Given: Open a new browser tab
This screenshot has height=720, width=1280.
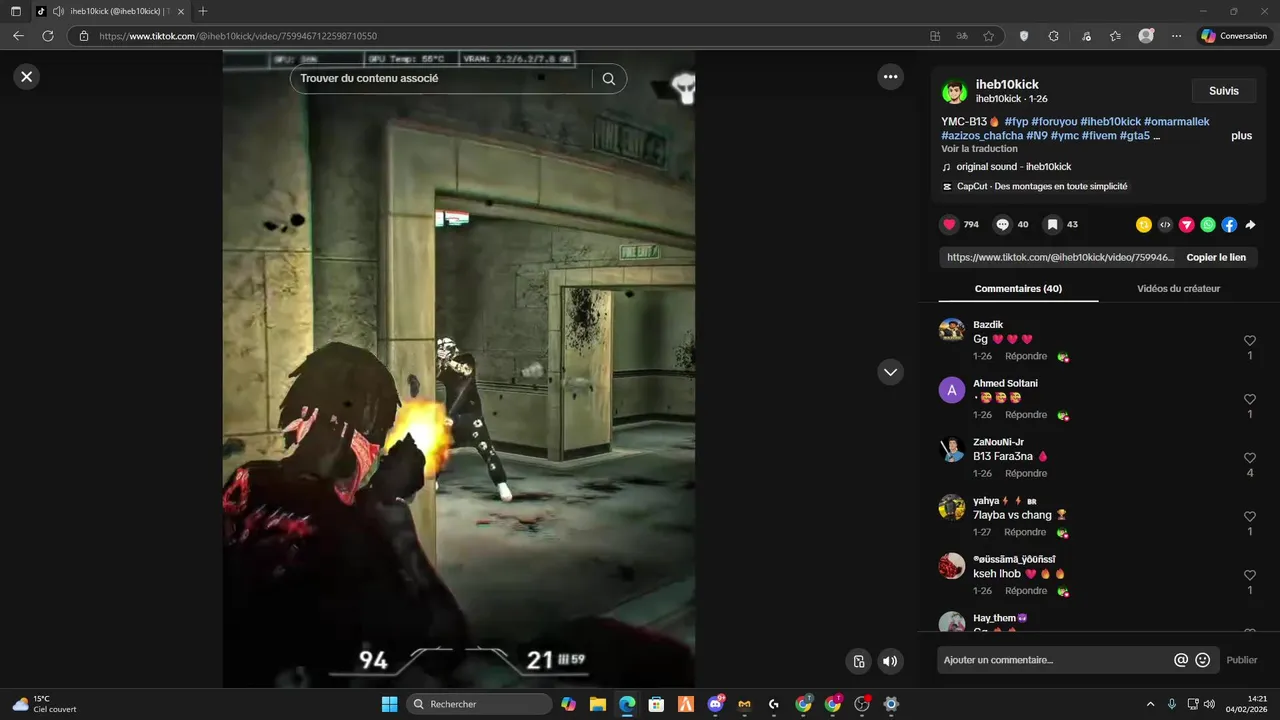Looking at the screenshot, I should pos(203,11).
